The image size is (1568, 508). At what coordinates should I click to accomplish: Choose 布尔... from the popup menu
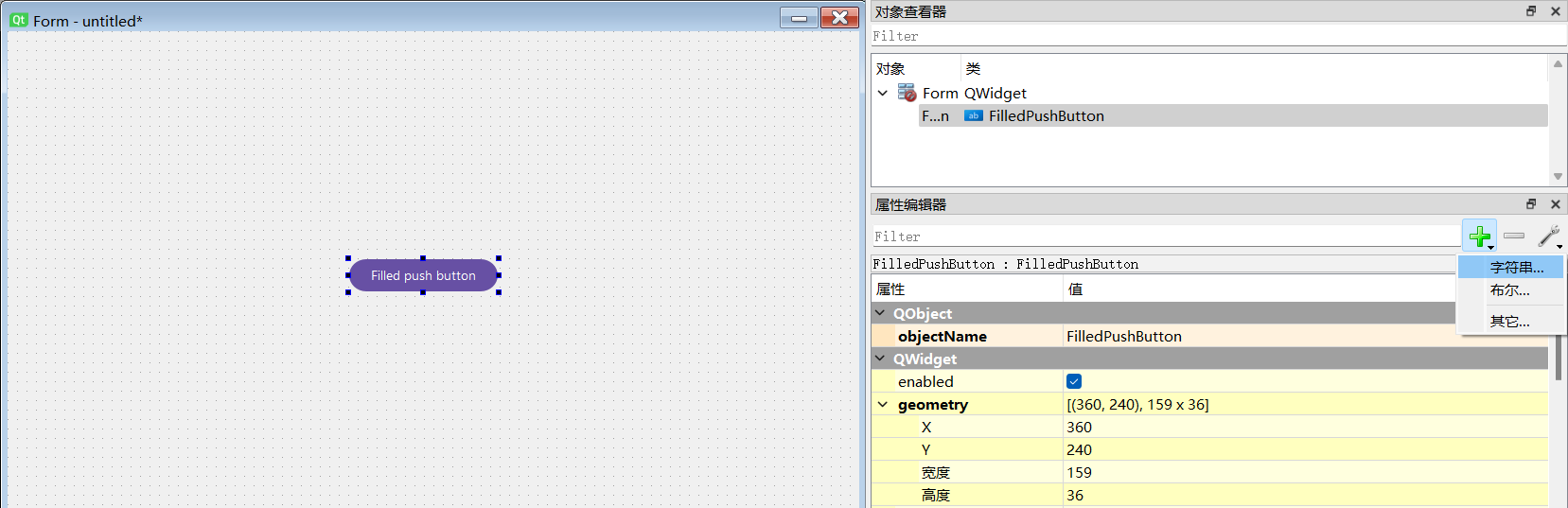1509,290
